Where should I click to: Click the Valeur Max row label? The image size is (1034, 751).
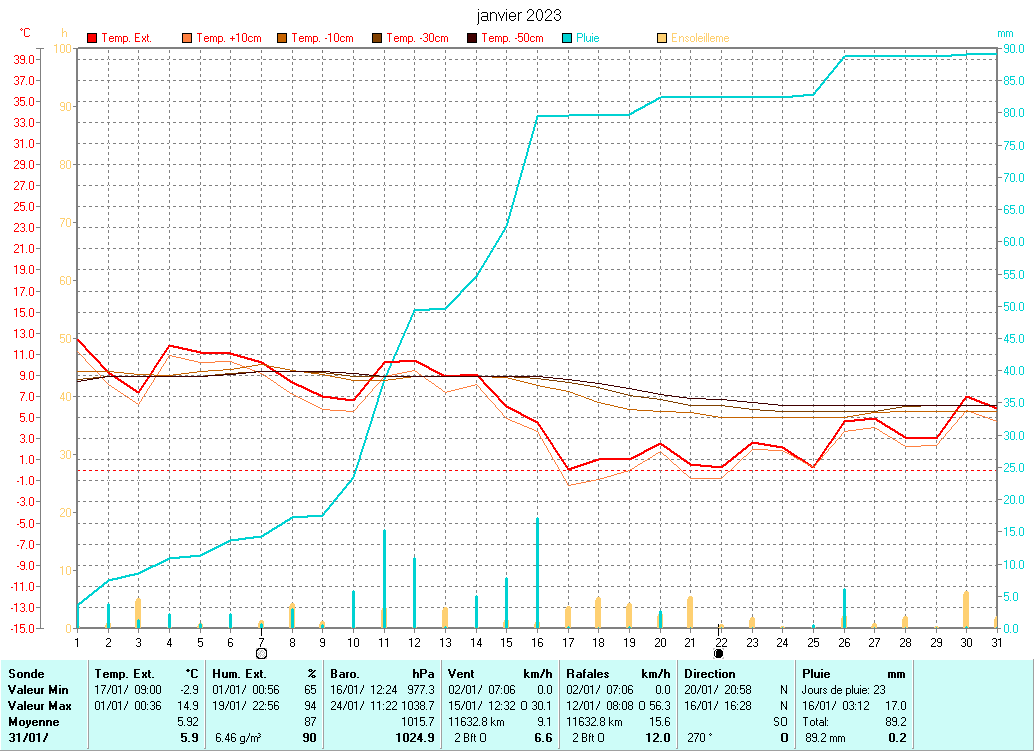tap(39, 705)
